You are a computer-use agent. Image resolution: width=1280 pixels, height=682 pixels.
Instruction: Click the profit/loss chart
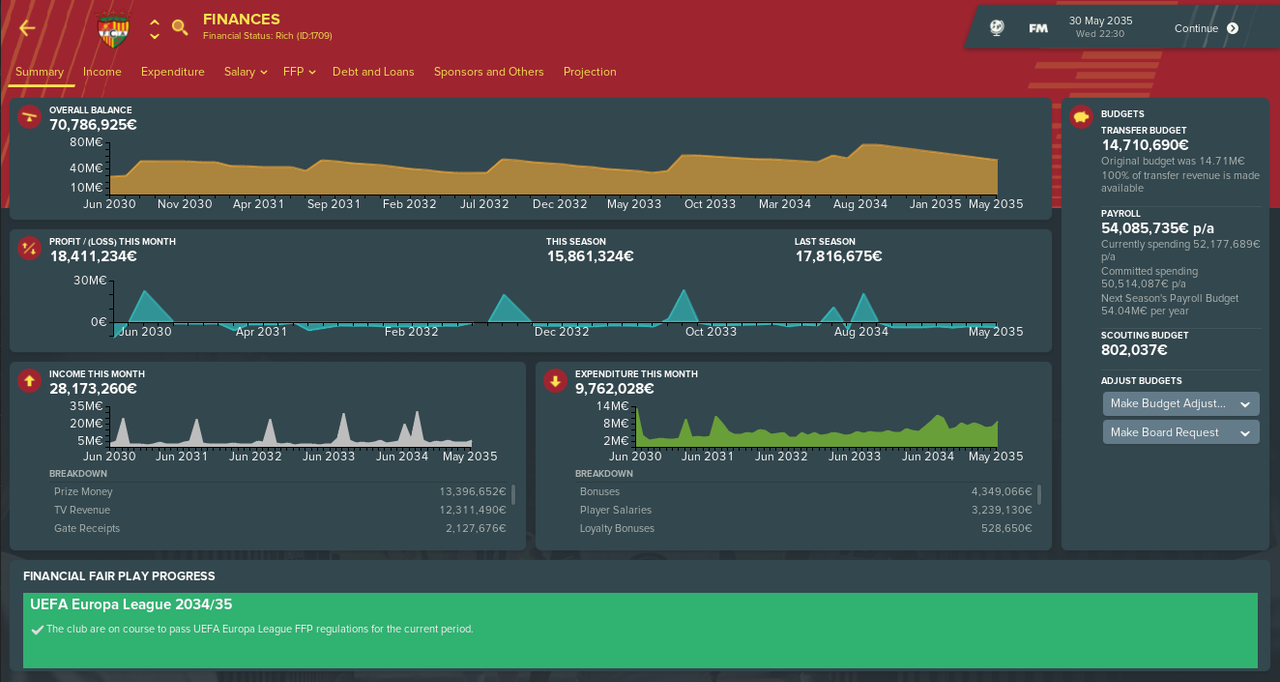(x=554, y=307)
